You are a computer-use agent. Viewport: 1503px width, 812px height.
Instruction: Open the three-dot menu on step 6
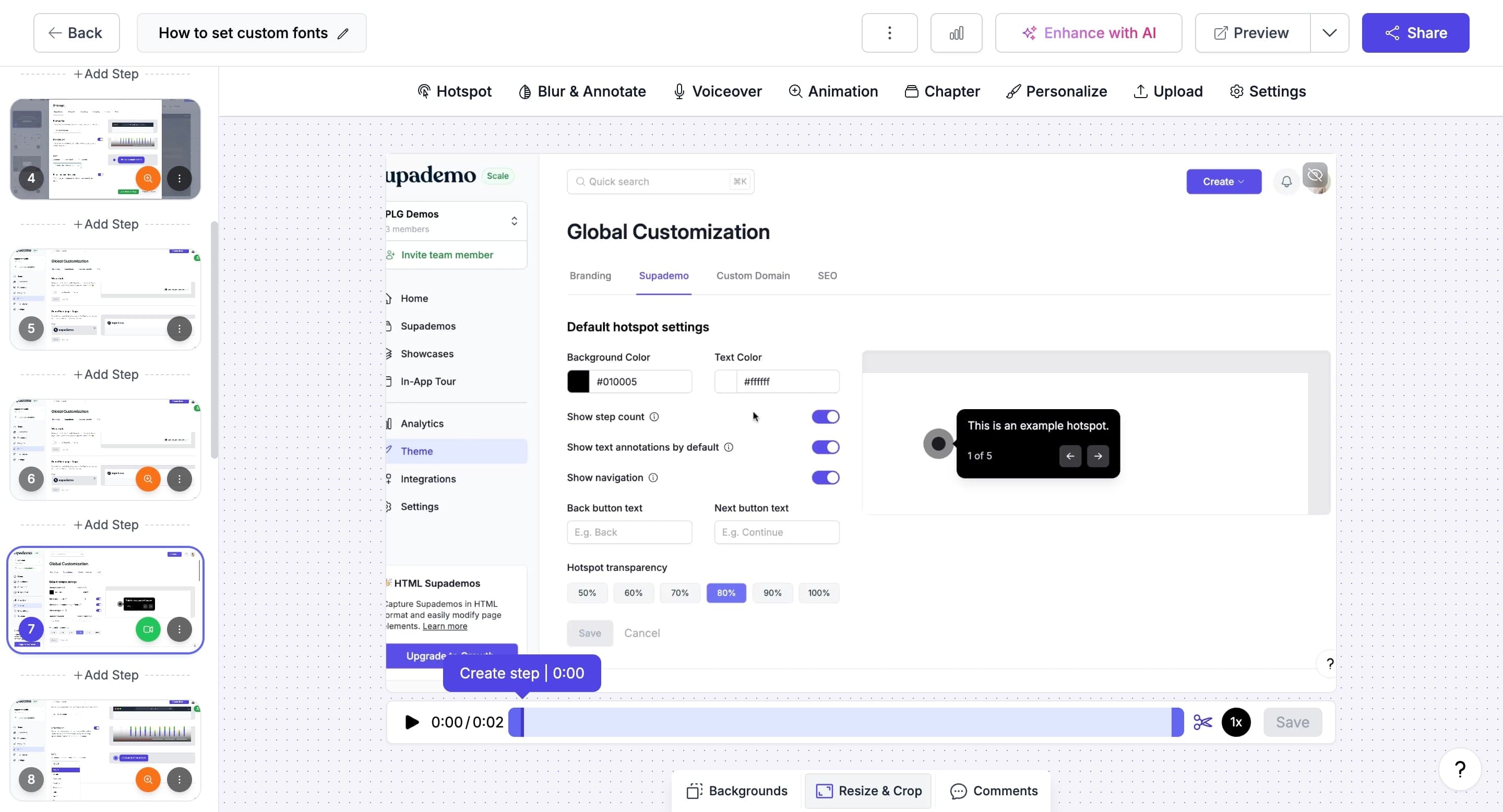pyautogui.click(x=180, y=479)
